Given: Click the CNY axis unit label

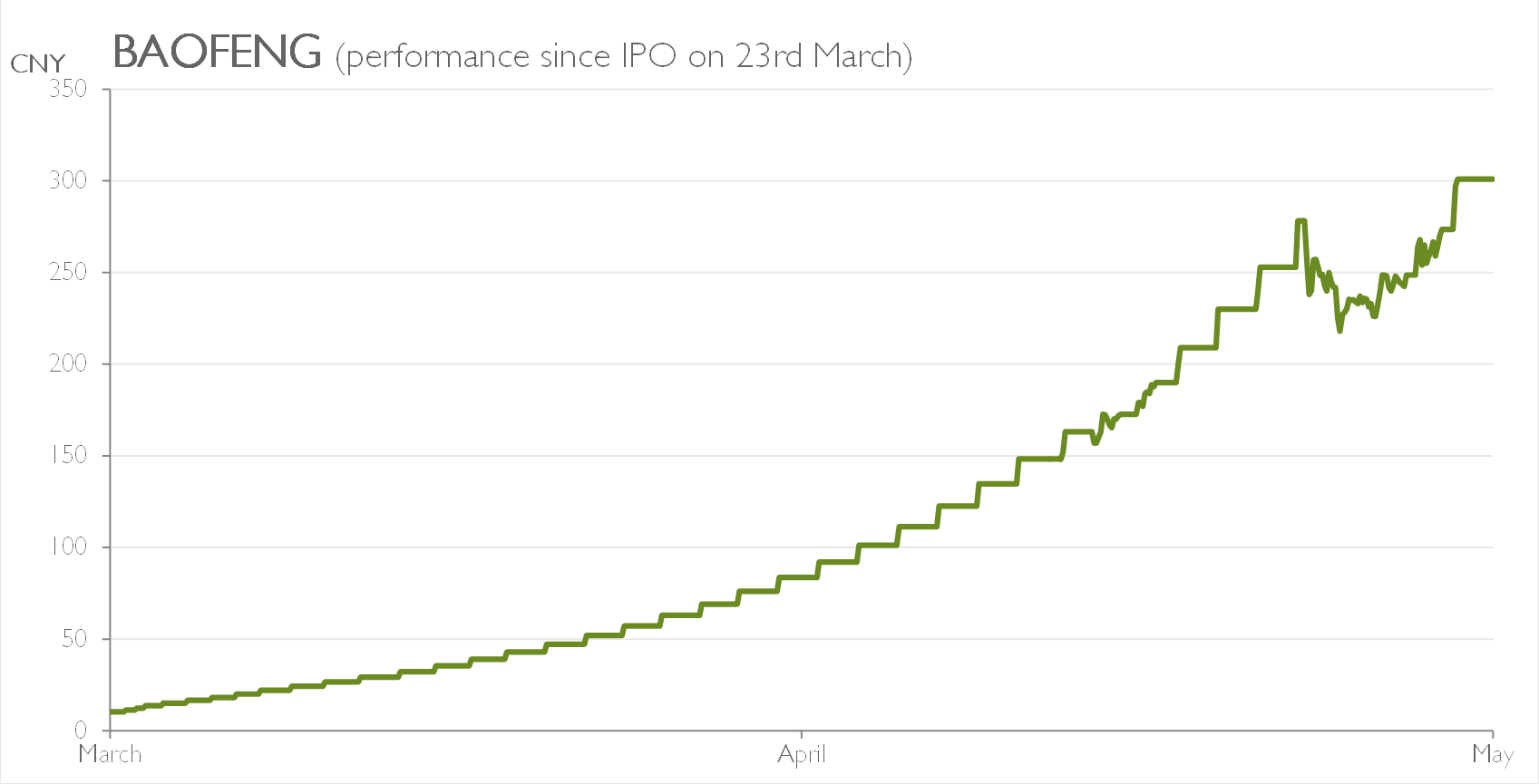Looking at the screenshot, I should (x=37, y=63).
